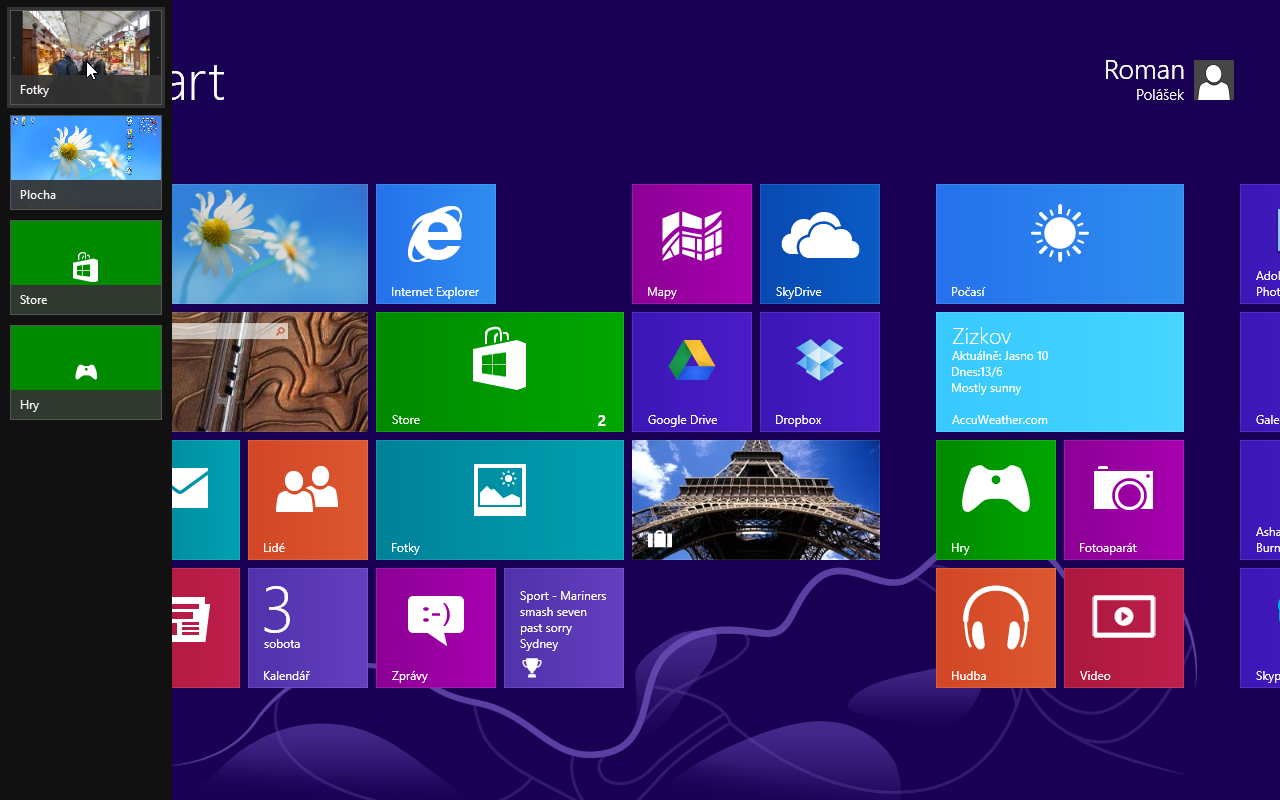This screenshot has width=1280, height=800.
Task: Click store update count badge 2
Action: point(602,421)
